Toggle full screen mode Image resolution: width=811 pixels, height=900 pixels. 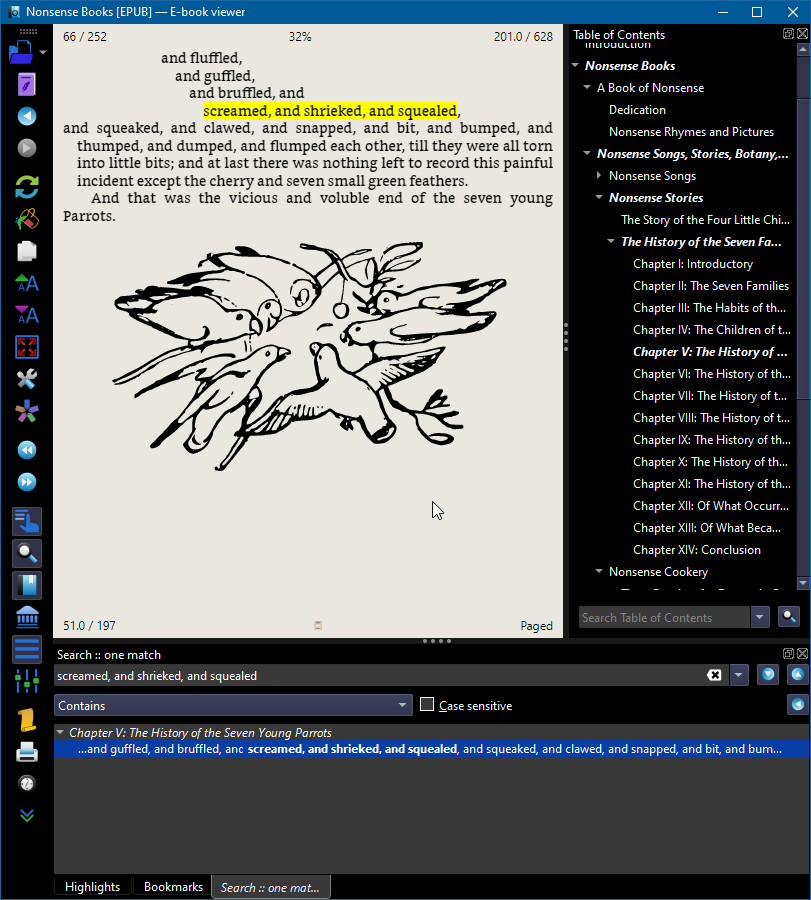26,347
